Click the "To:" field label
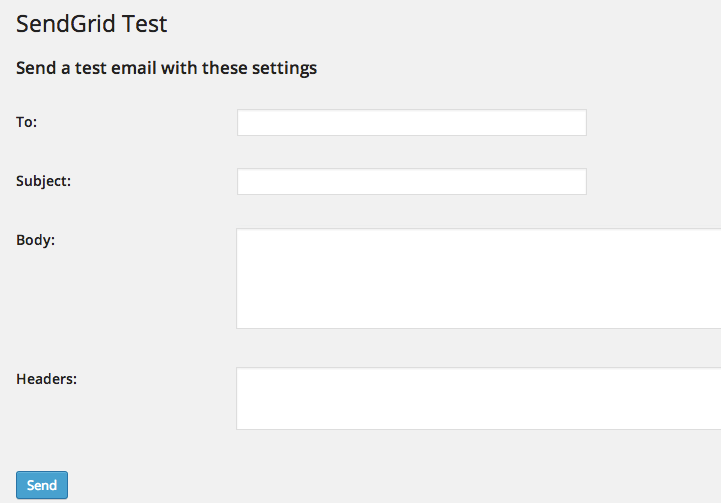Image resolution: width=721 pixels, height=503 pixels. coord(27,122)
